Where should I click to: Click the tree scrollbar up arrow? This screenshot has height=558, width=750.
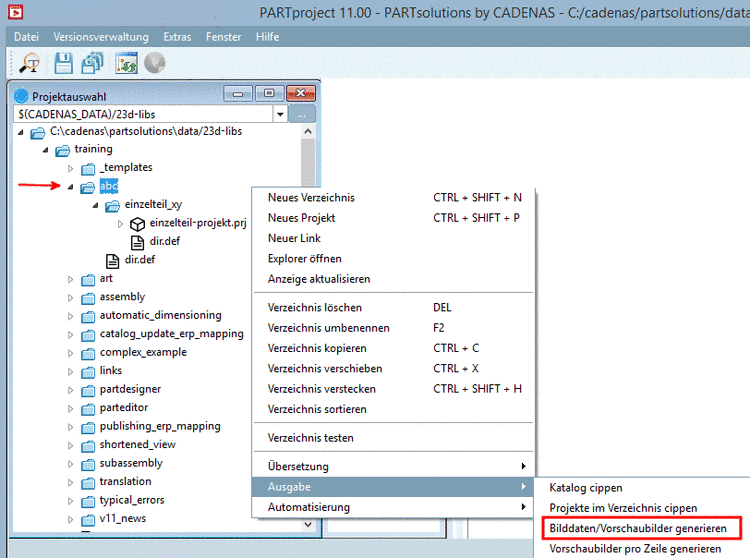(308, 131)
